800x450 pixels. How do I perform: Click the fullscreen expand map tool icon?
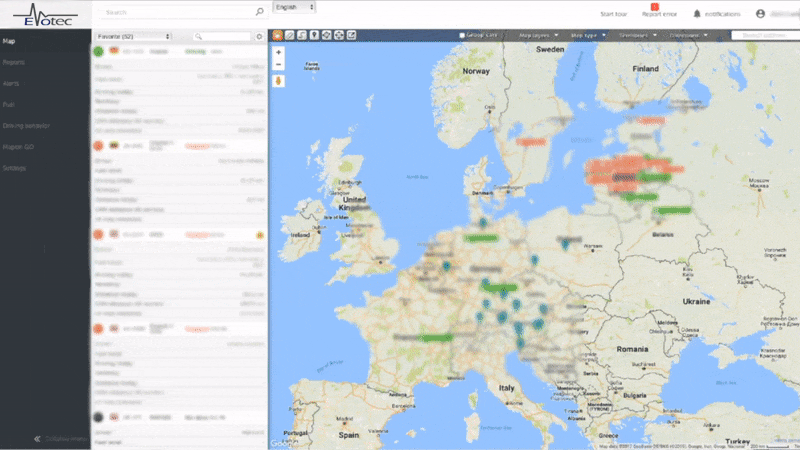(x=339, y=35)
